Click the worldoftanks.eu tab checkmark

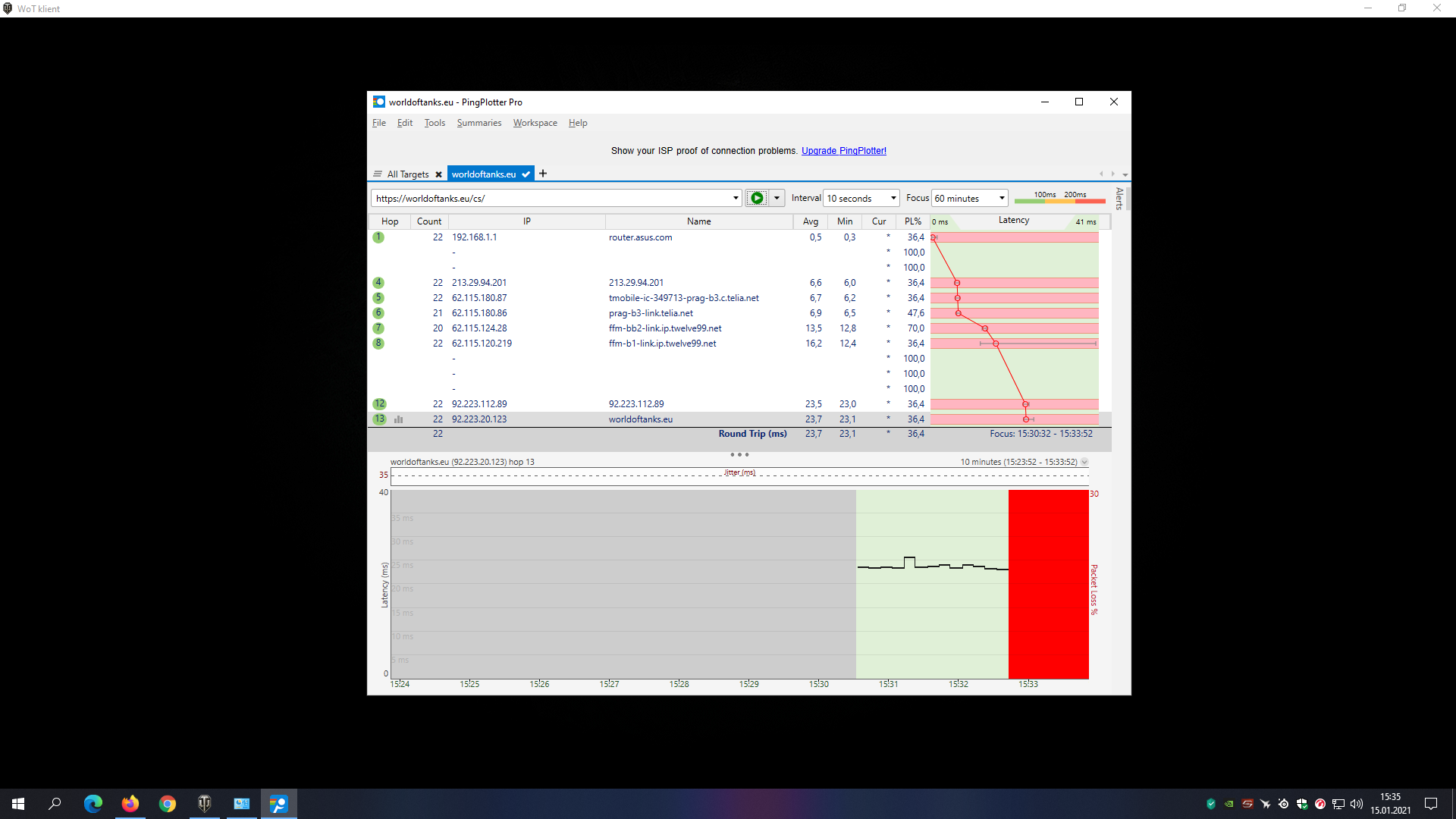tap(526, 174)
